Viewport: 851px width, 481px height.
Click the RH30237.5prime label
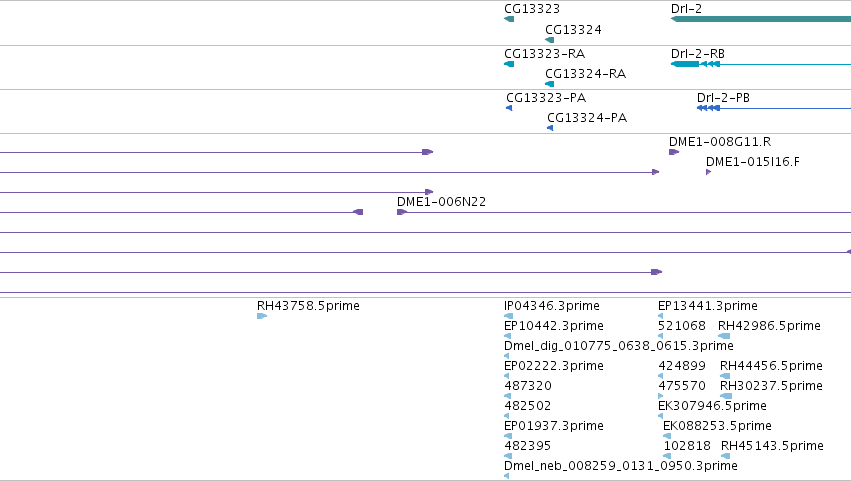(x=771, y=386)
